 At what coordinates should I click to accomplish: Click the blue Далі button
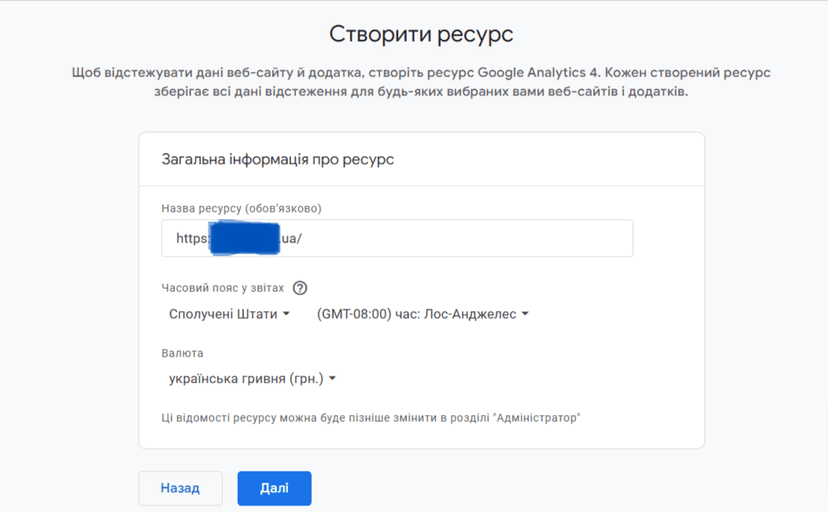tap(274, 488)
